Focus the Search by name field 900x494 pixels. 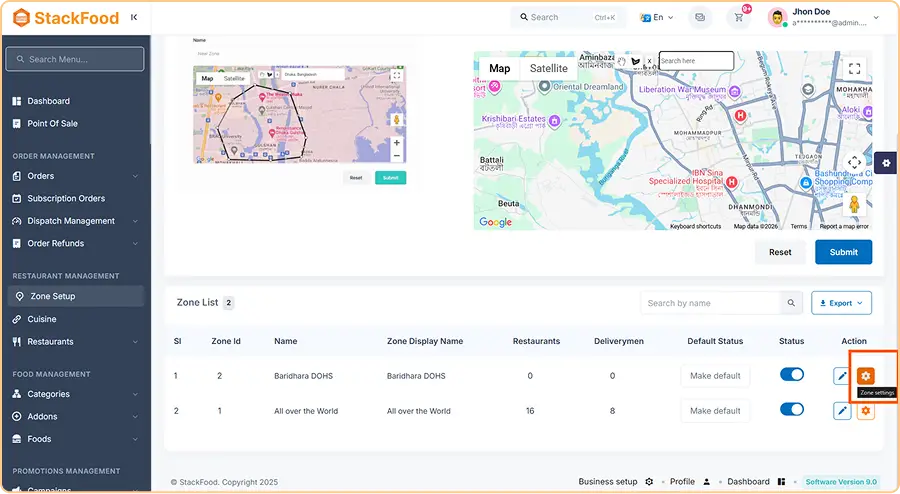711,303
